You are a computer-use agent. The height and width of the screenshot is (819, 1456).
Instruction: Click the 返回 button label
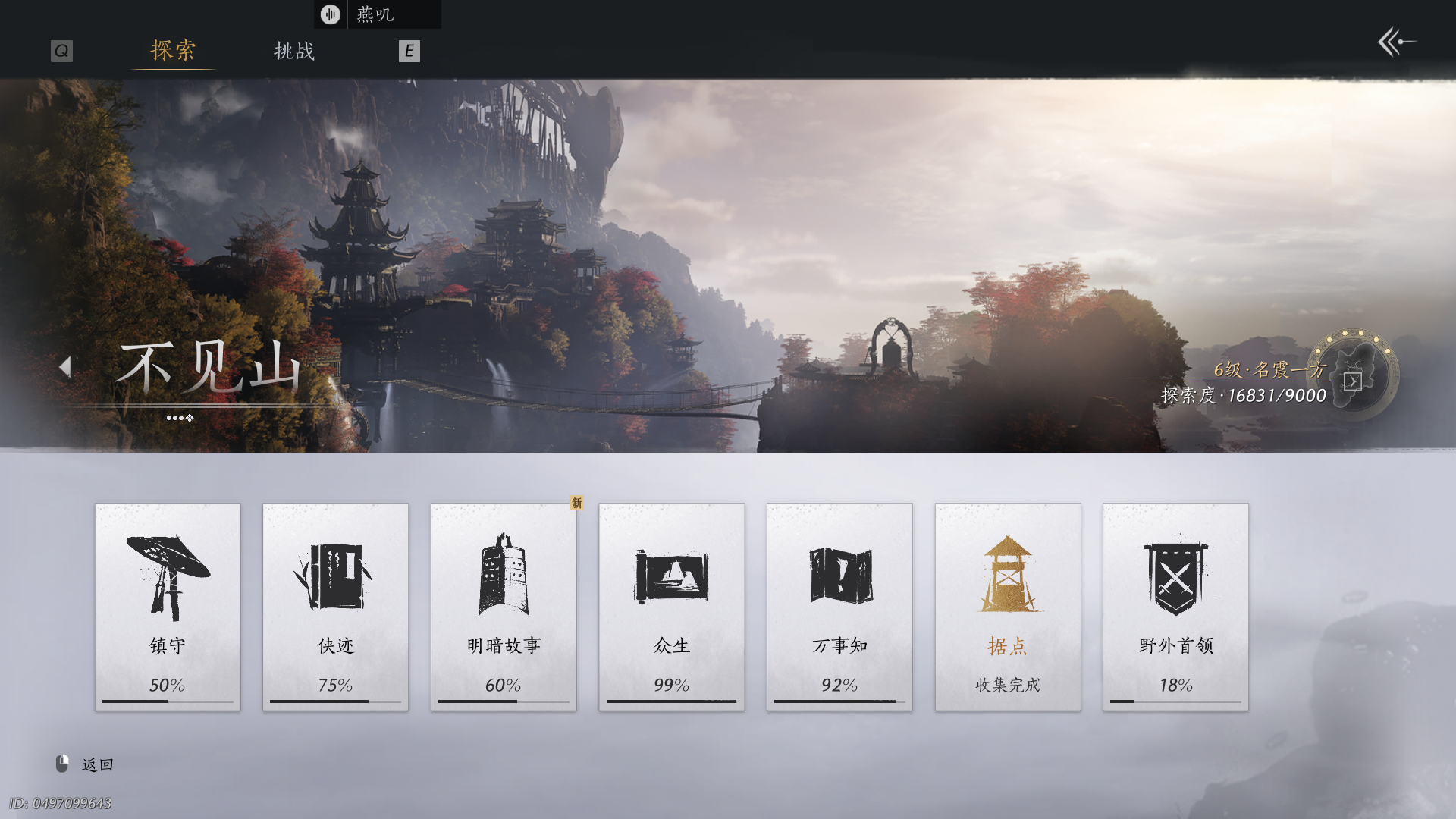point(98,764)
